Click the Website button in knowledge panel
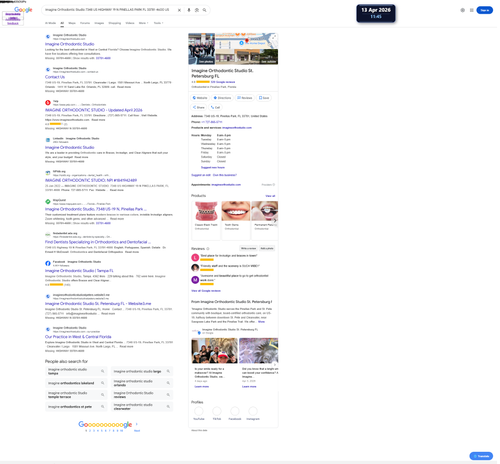Screen dimensions: 500x464 200,98
